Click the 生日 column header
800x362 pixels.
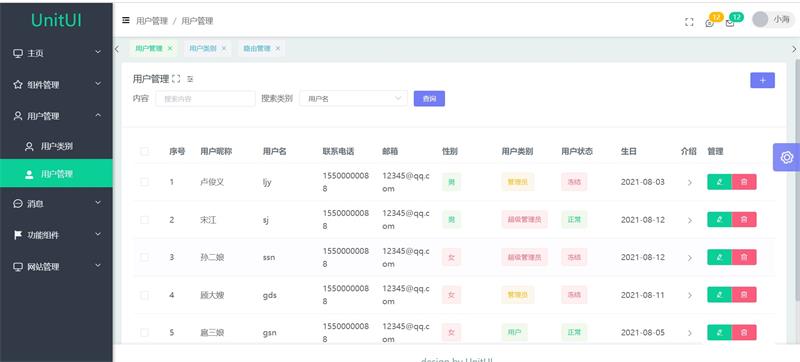[x=629, y=151]
